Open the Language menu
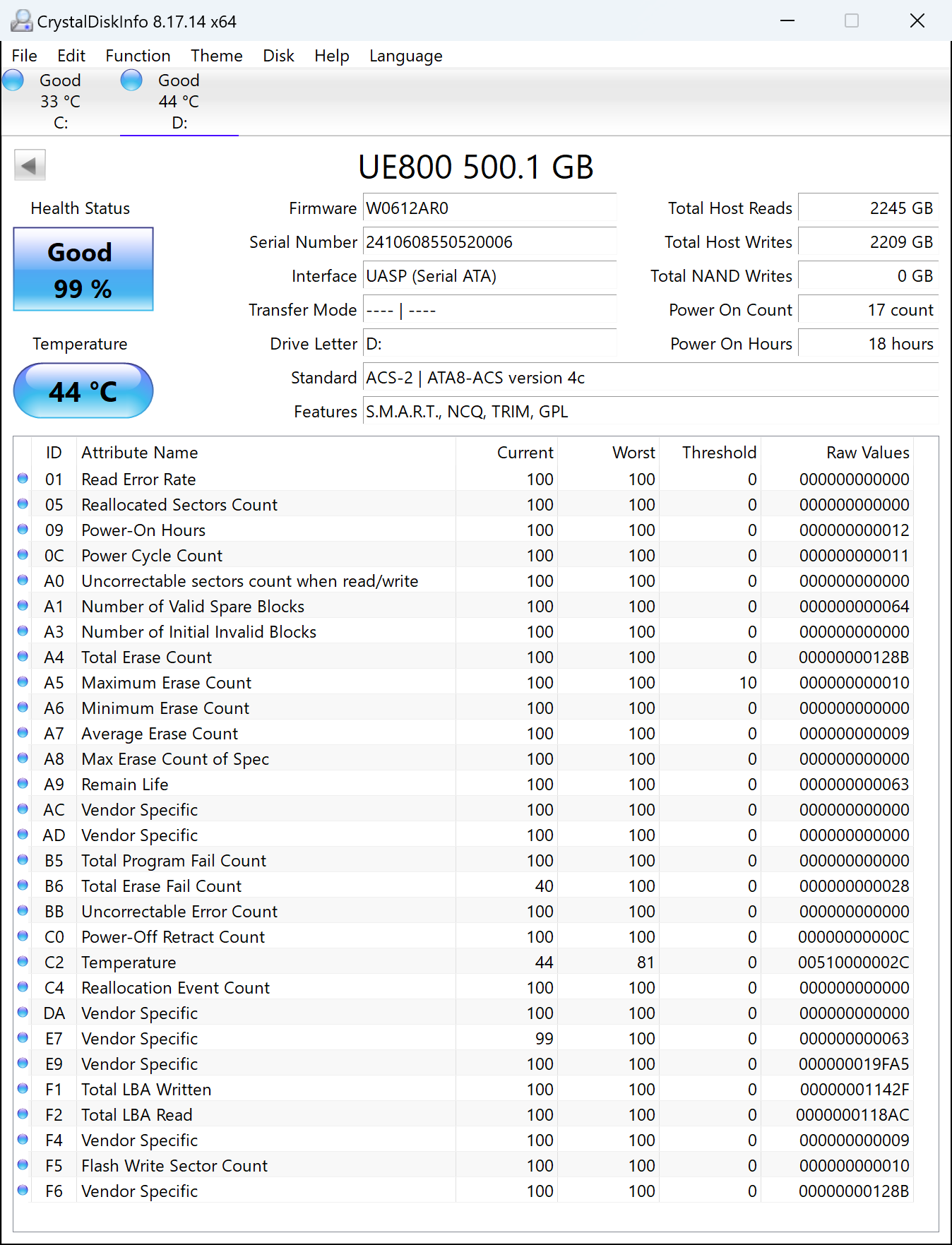 tap(406, 56)
